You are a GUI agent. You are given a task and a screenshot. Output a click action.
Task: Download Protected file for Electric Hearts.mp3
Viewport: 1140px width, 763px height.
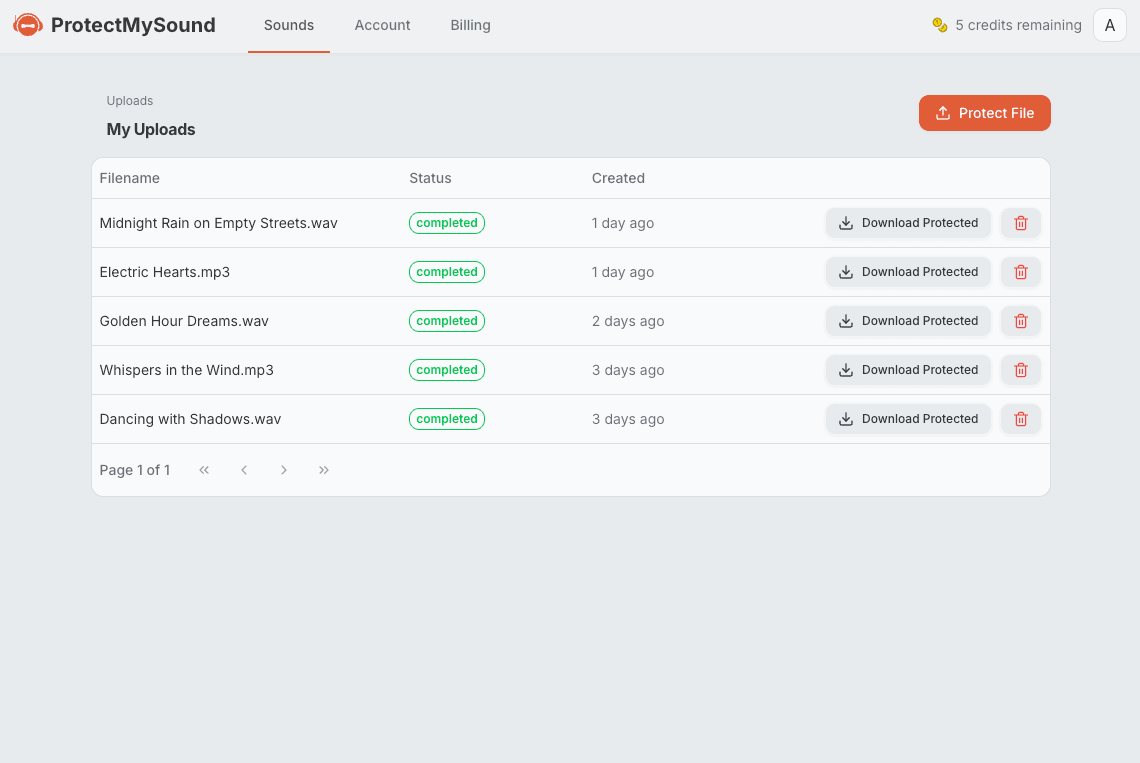click(x=908, y=271)
